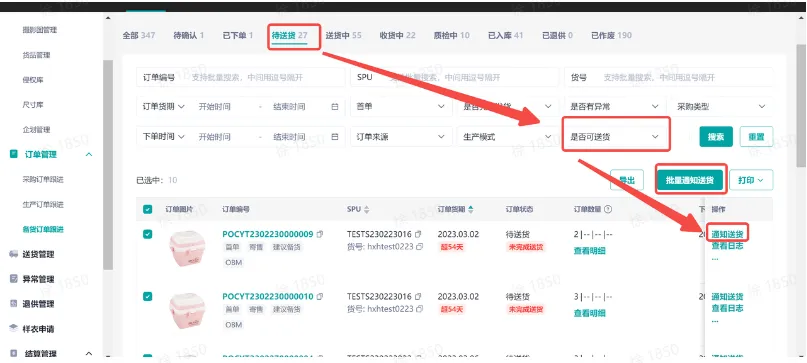Switch to the 收货中 22 tab
The image size is (807, 363).
pyautogui.click(x=397, y=36)
